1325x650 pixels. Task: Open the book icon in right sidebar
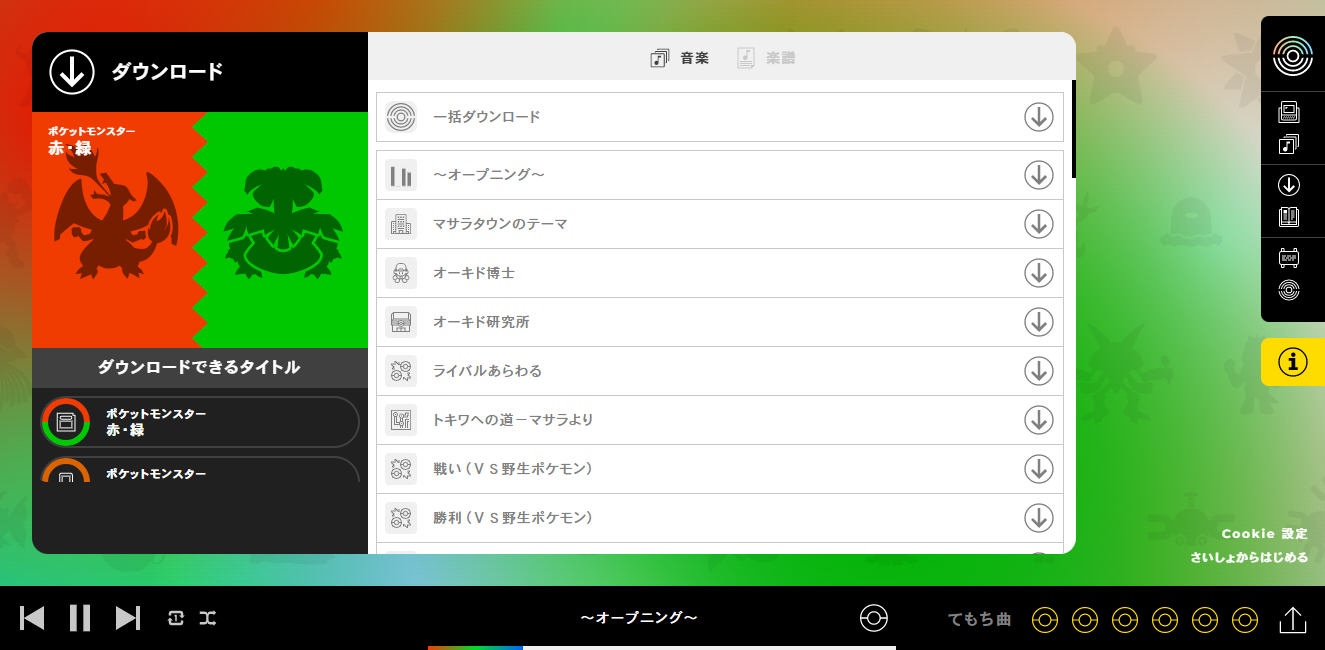(x=1289, y=216)
